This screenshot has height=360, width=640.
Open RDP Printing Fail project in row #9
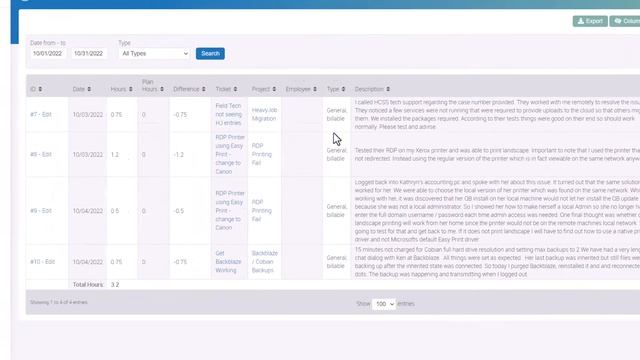coord(262,211)
